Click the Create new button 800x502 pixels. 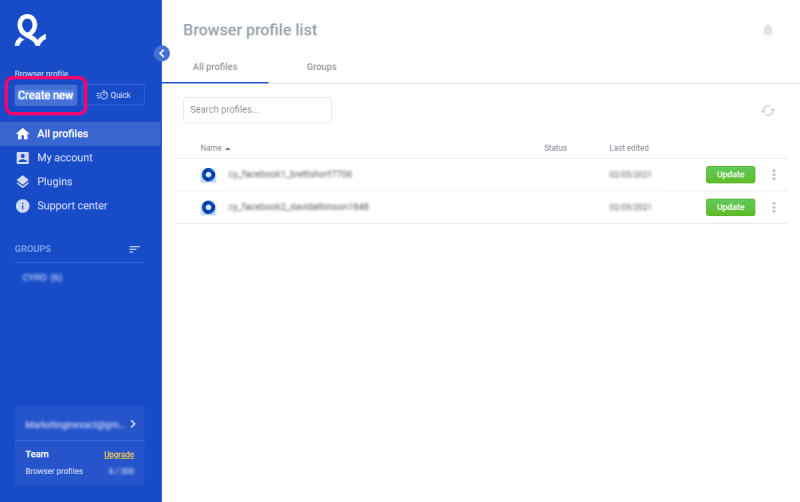click(x=46, y=95)
